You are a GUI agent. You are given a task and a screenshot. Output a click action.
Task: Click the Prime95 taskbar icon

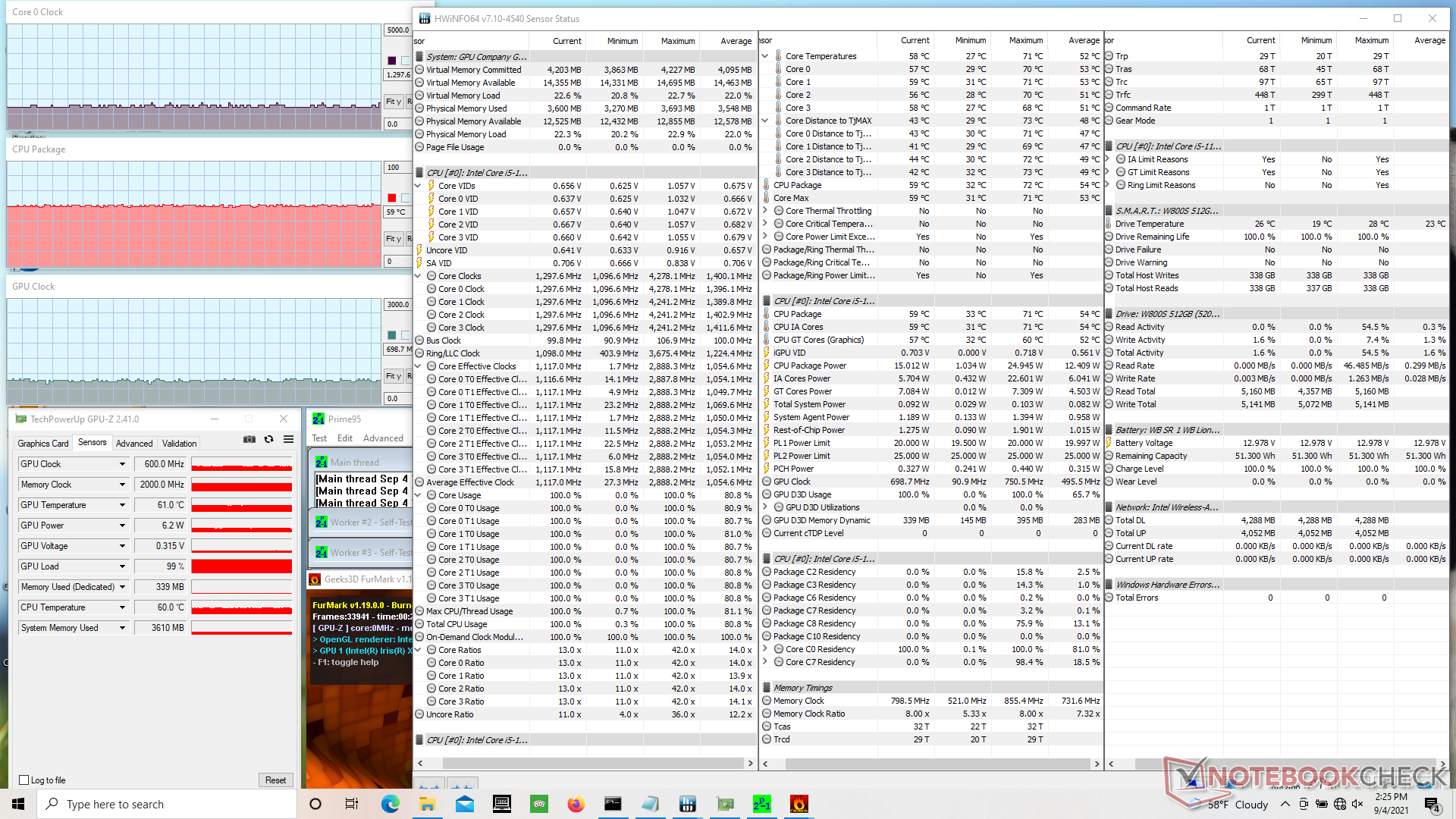pyautogui.click(x=761, y=804)
